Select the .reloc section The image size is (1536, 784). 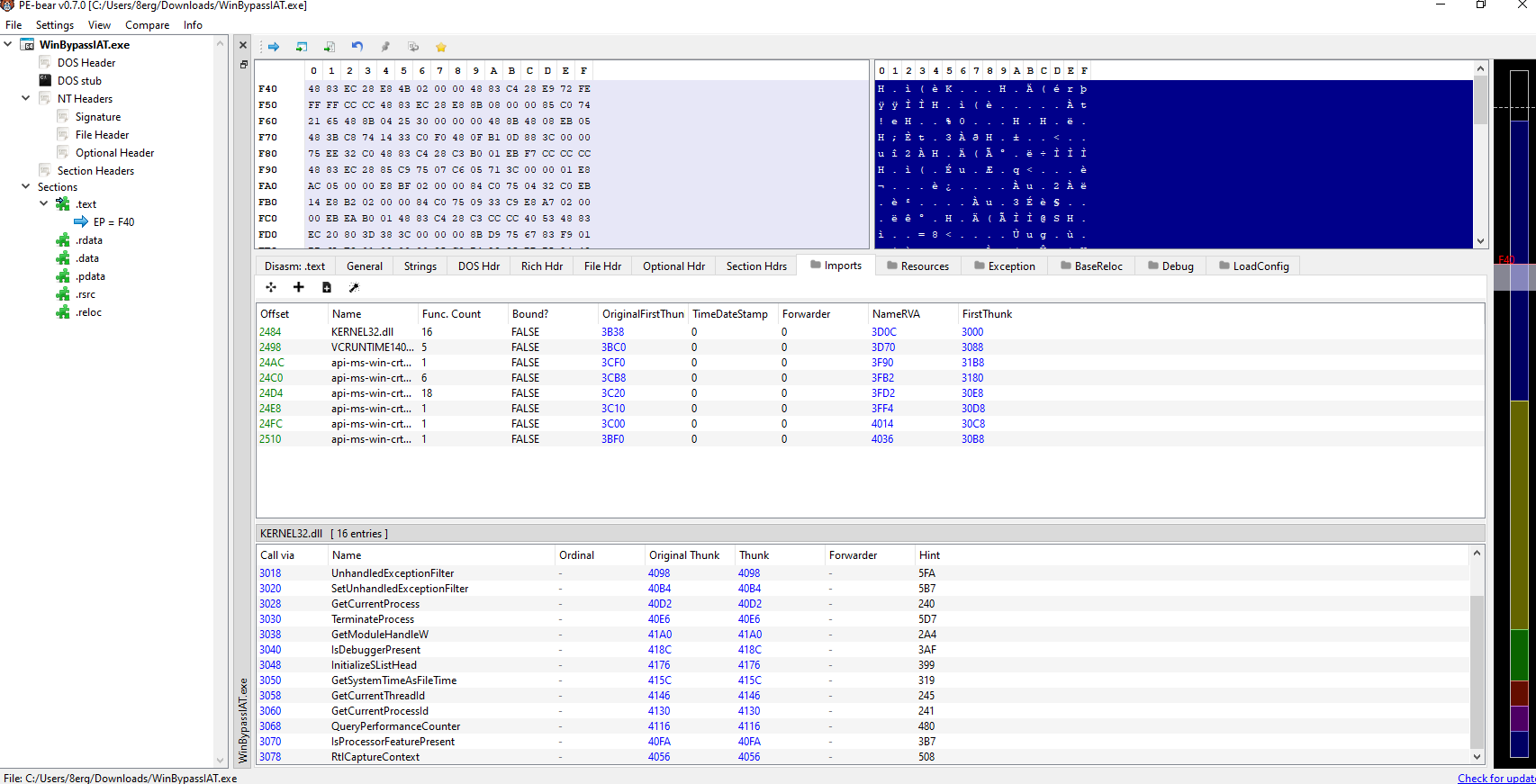point(88,312)
